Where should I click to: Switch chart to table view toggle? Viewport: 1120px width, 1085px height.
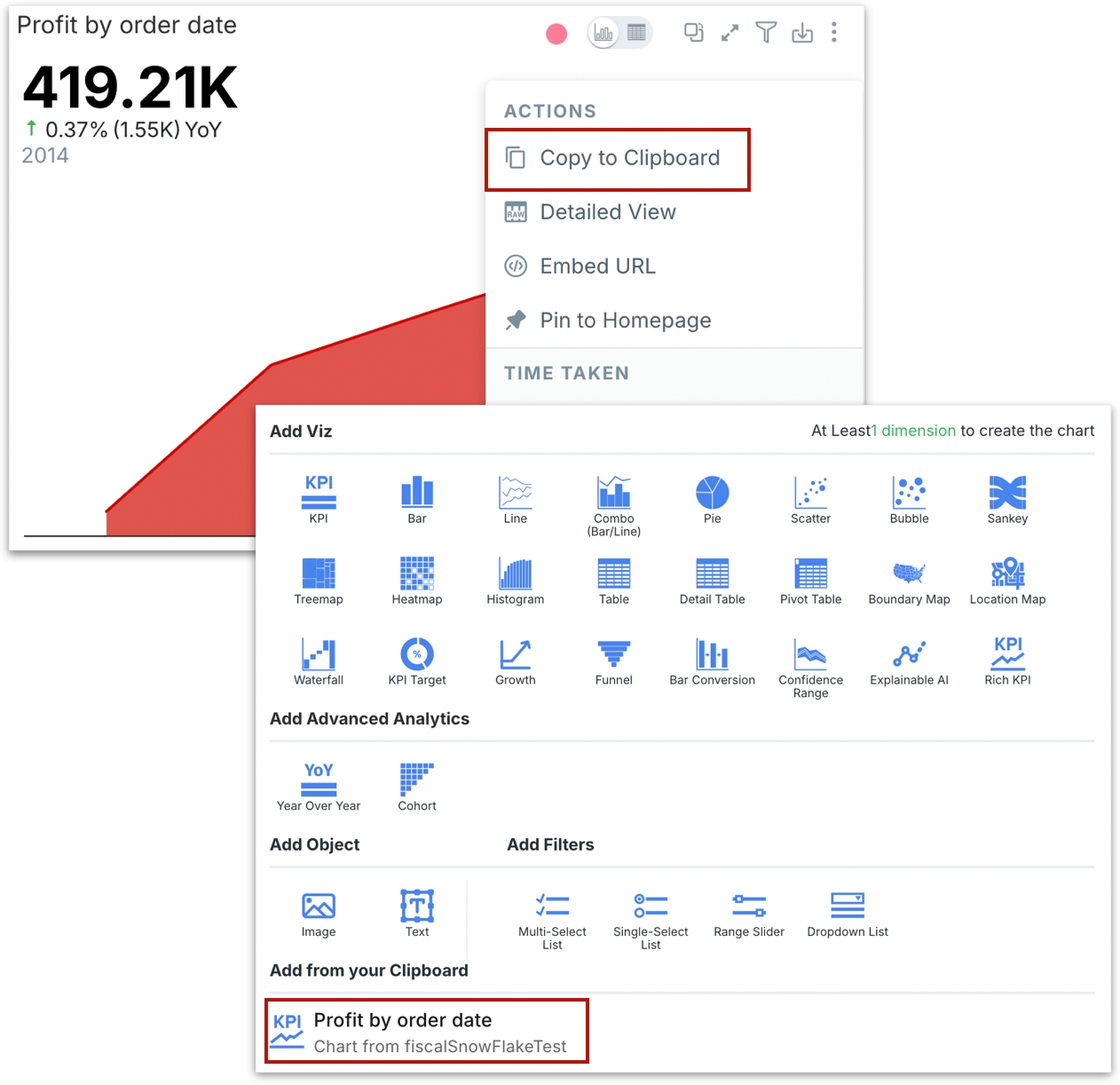(636, 33)
